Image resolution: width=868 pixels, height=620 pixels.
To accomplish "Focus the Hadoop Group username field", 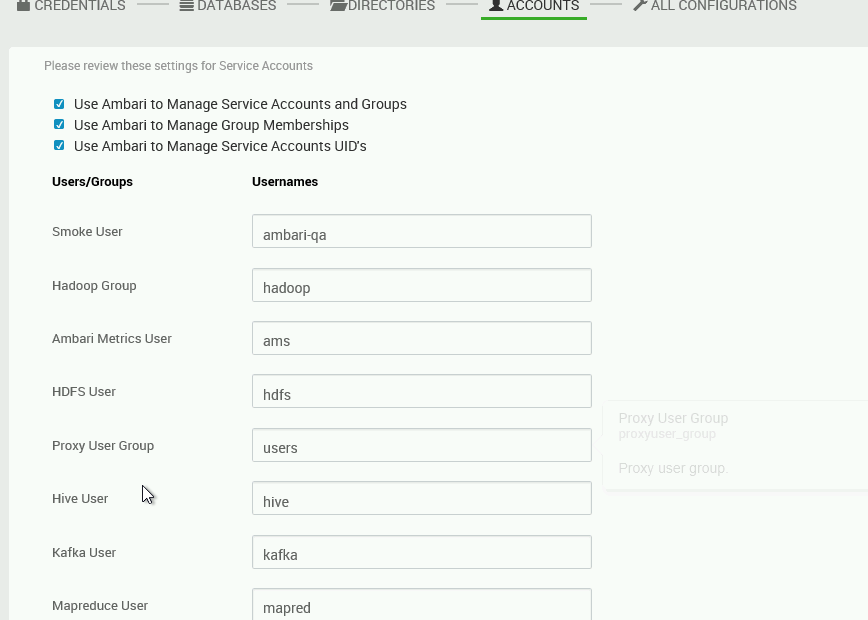I will click(x=422, y=285).
